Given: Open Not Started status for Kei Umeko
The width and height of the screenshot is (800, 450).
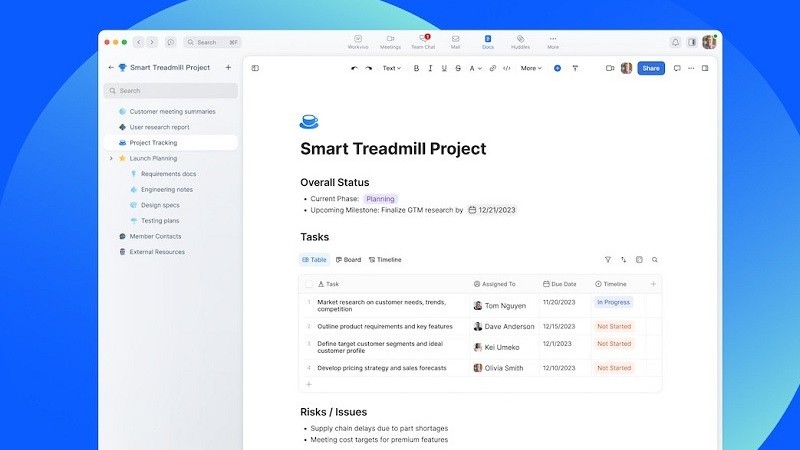Looking at the screenshot, I should click(614, 344).
